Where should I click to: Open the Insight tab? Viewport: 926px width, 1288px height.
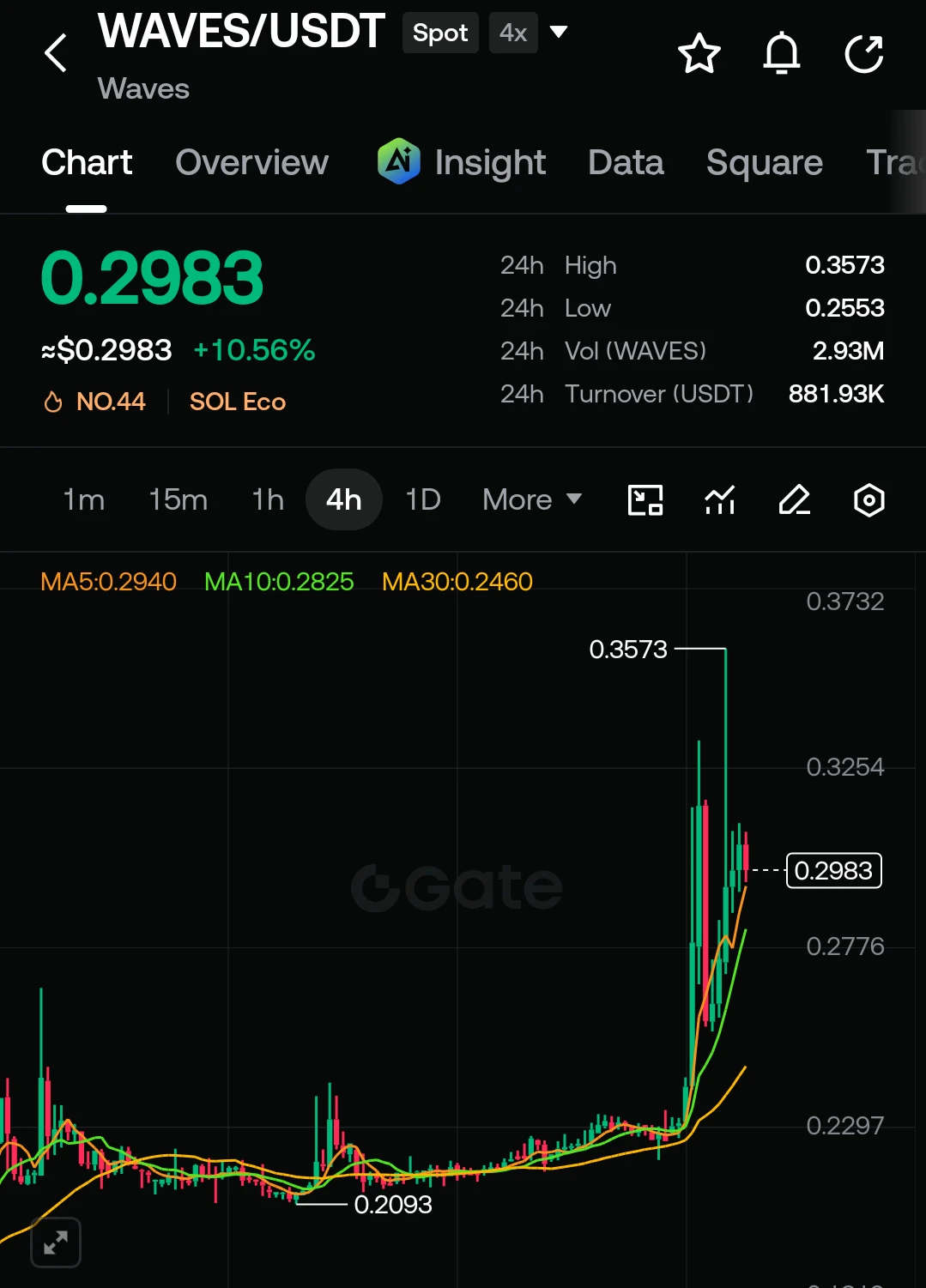coord(490,162)
